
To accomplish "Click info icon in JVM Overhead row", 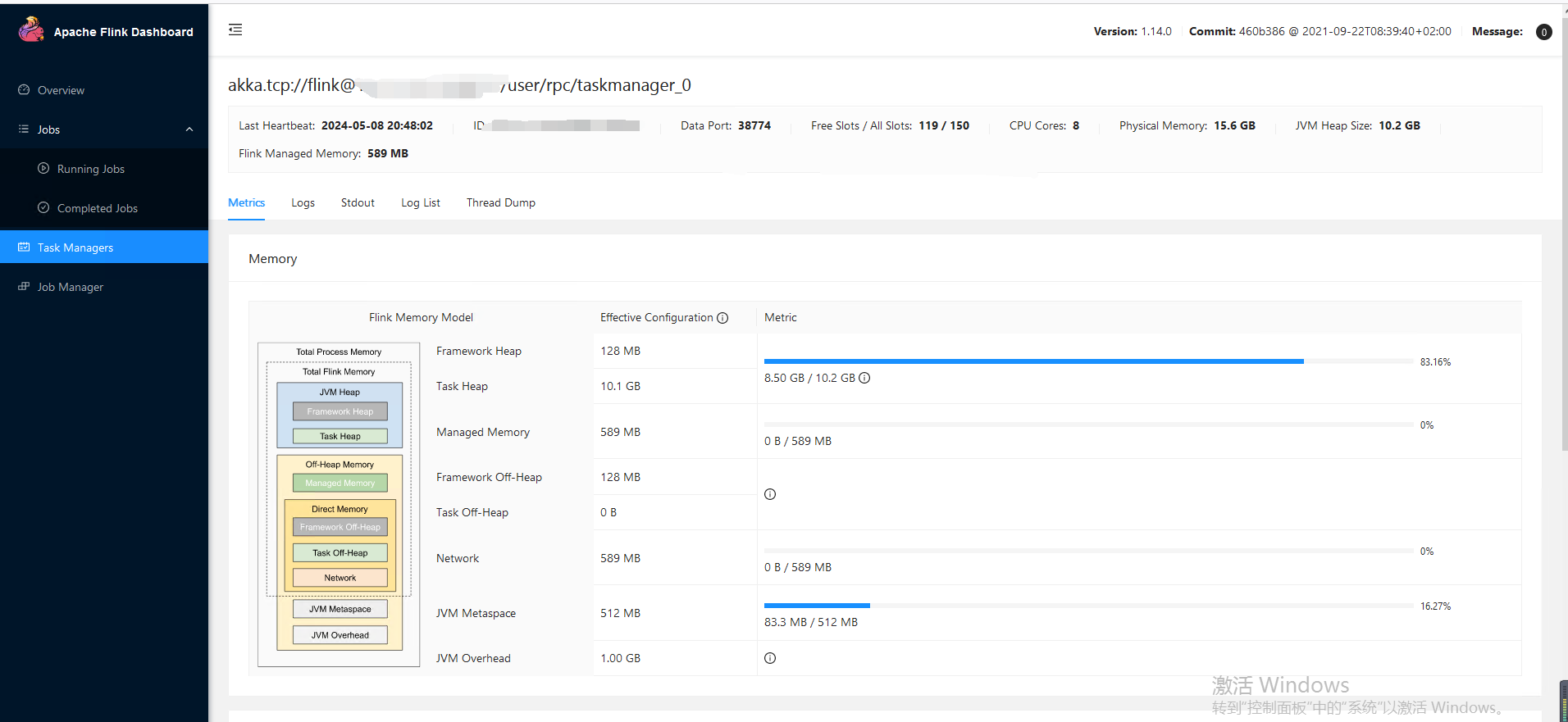I will click(x=770, y=658).
